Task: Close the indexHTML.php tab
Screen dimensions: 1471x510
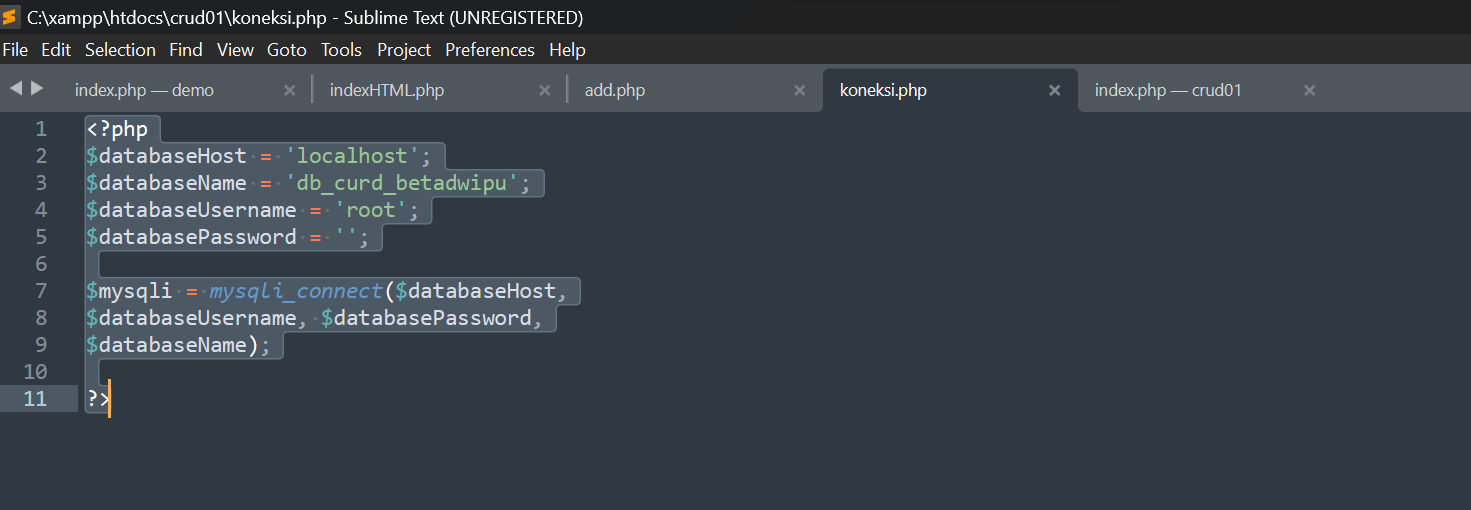Action: (x=545, y=90)
